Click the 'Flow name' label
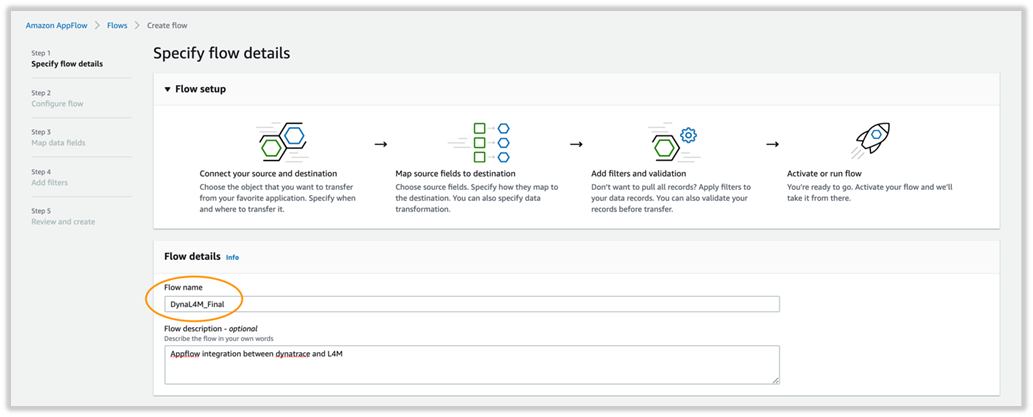Screen dimensions: 1033x417 [x=183, y=287]
